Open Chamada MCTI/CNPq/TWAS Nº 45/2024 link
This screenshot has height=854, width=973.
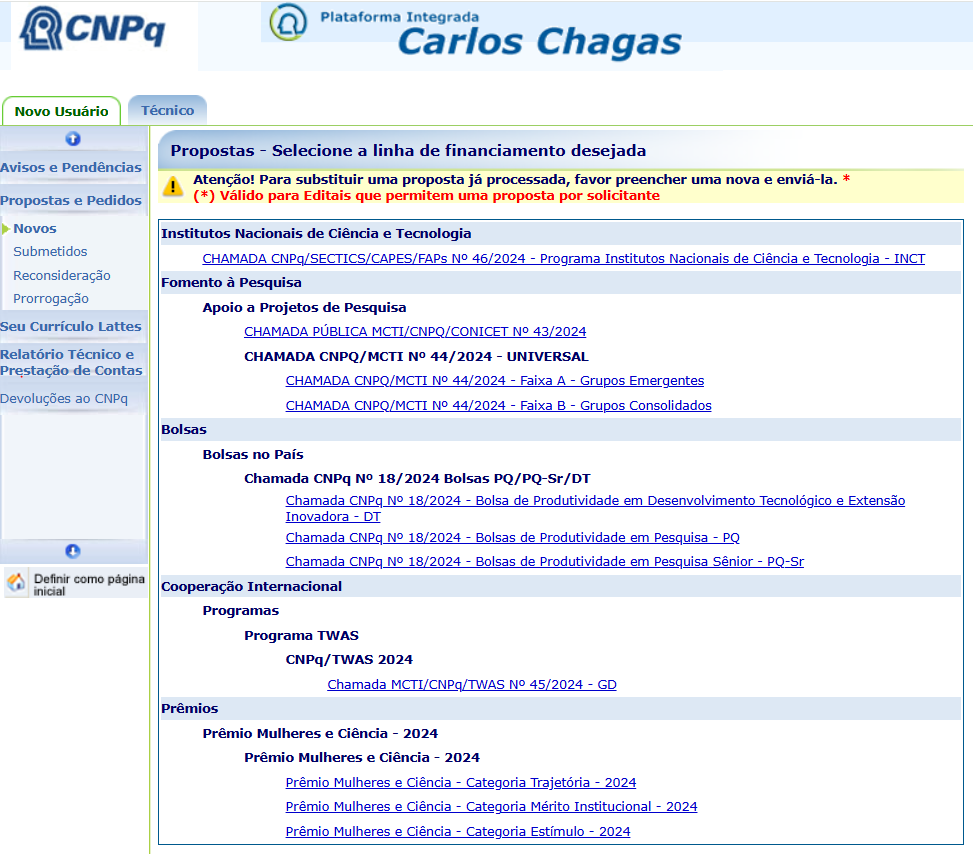tap(471, 684)
